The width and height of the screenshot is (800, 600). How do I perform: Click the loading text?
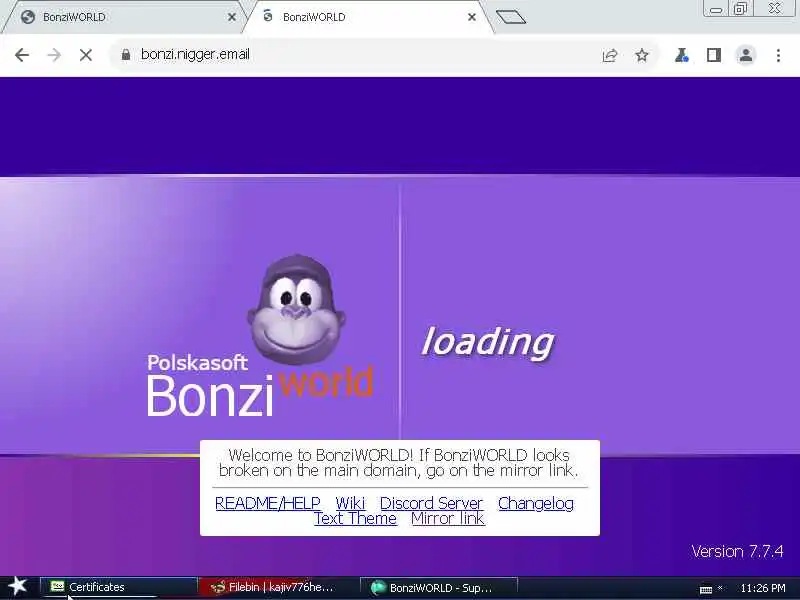tap(487, 341)
